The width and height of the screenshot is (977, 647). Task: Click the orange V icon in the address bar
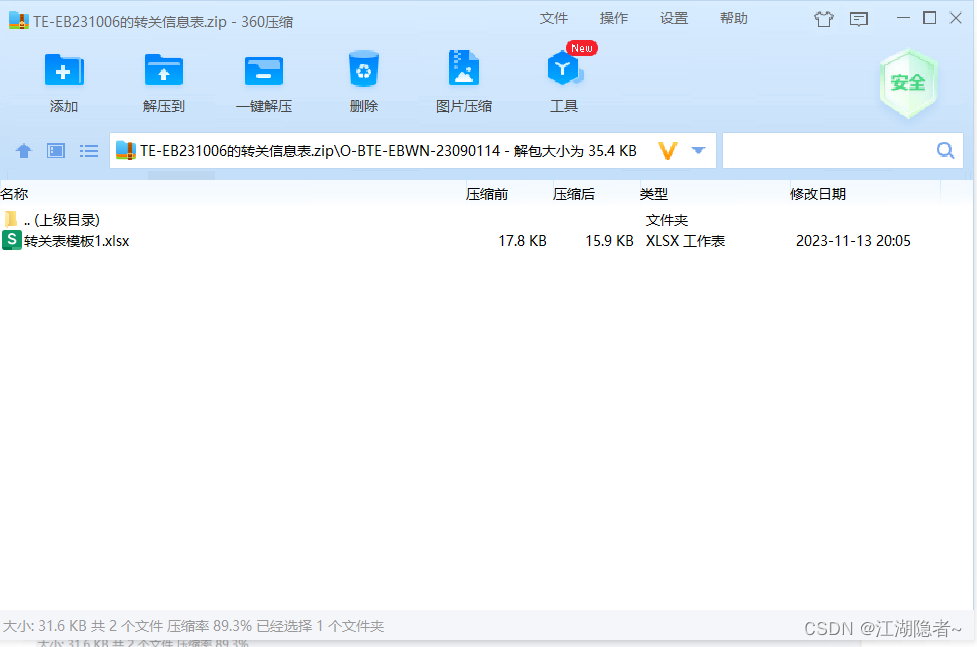pos(667,151)
